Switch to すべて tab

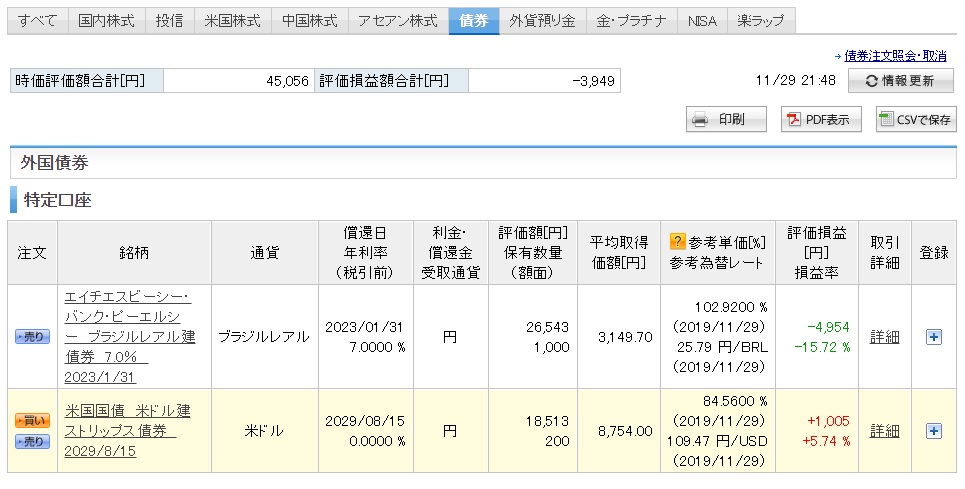pyautogui.click(x=37, y=21)
